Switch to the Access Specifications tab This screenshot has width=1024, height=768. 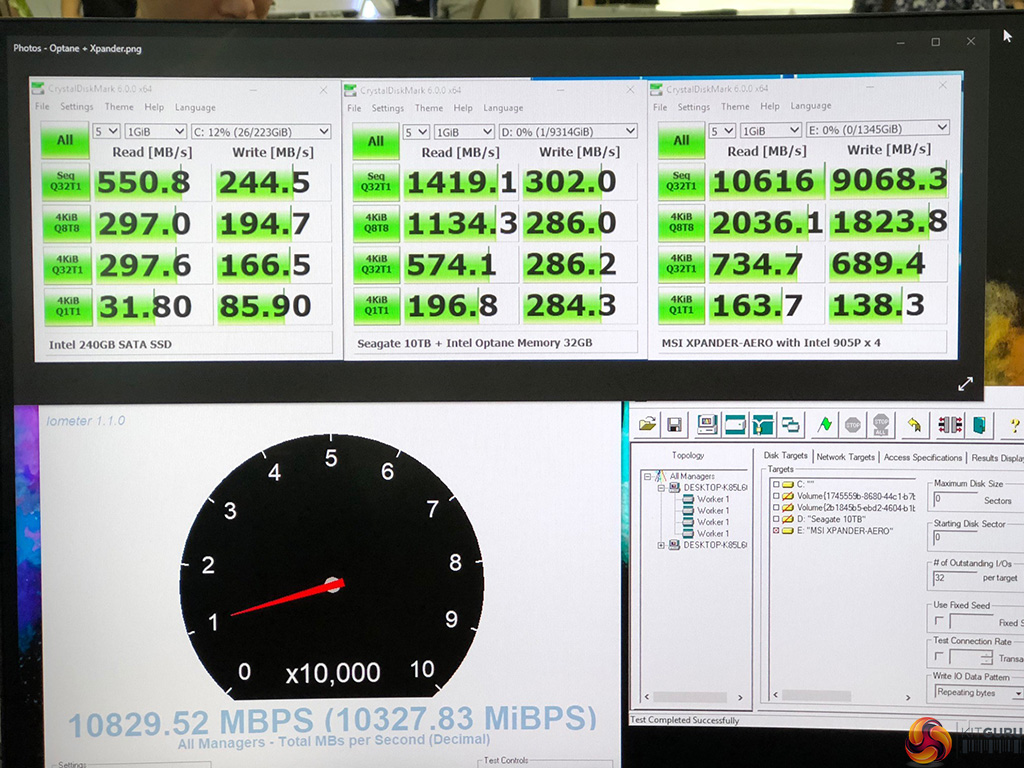tap(923, 457)
